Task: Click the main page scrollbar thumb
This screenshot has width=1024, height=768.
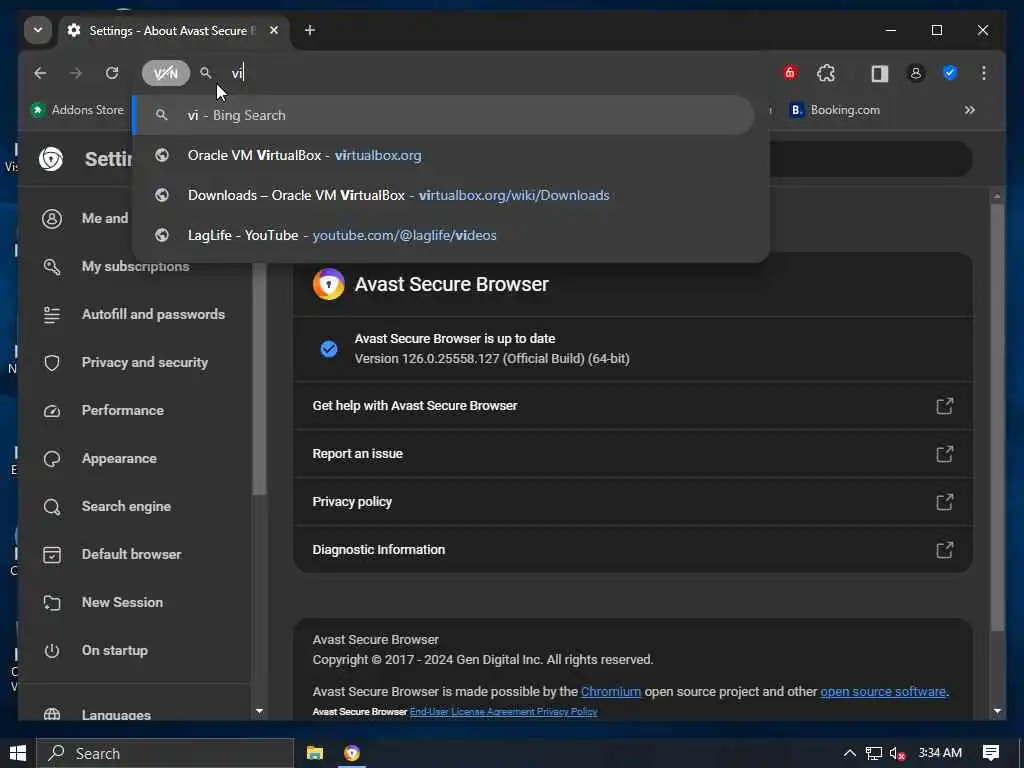Action: point(997,418)
